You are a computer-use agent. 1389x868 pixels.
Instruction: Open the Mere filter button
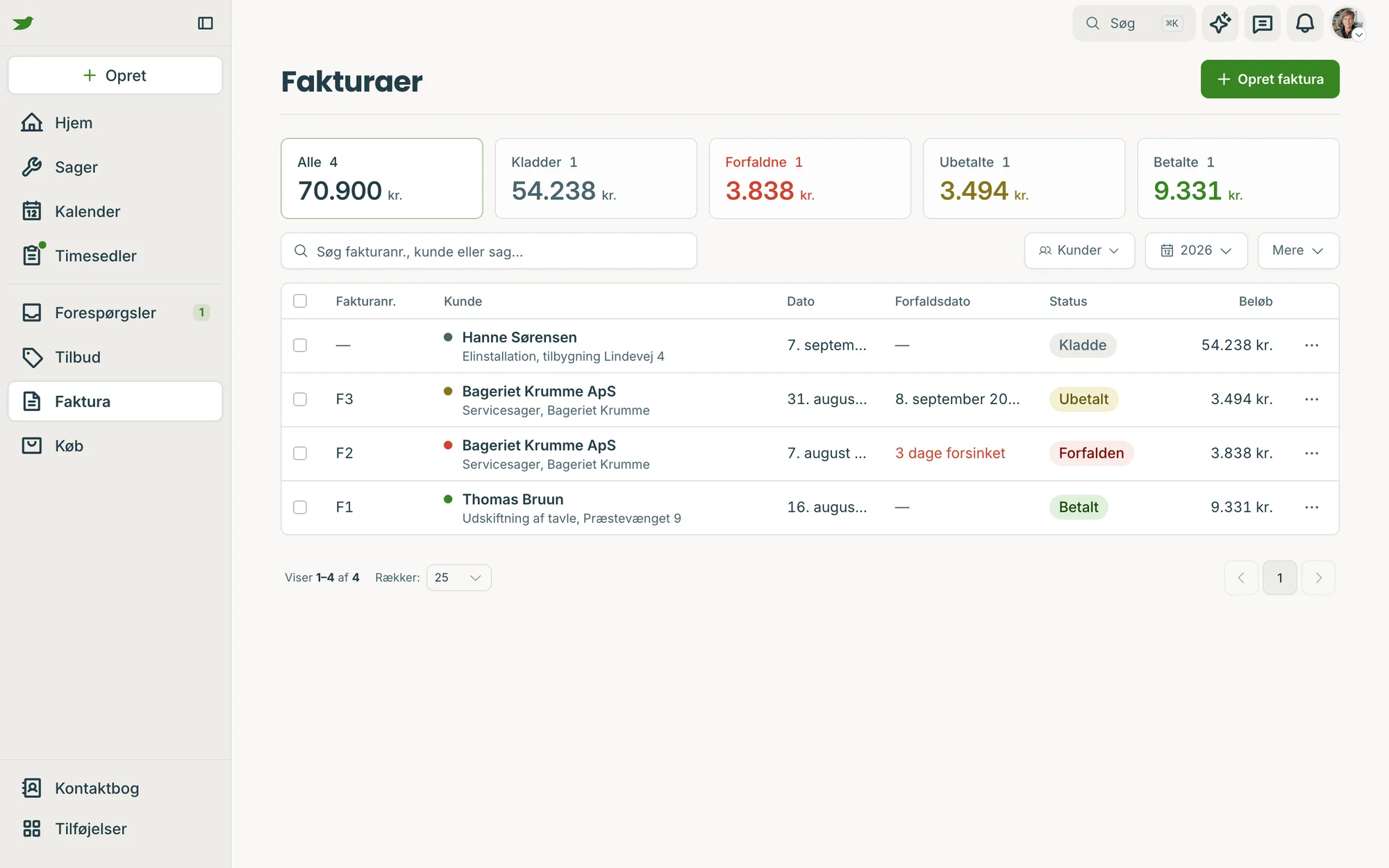point(1298,251)
